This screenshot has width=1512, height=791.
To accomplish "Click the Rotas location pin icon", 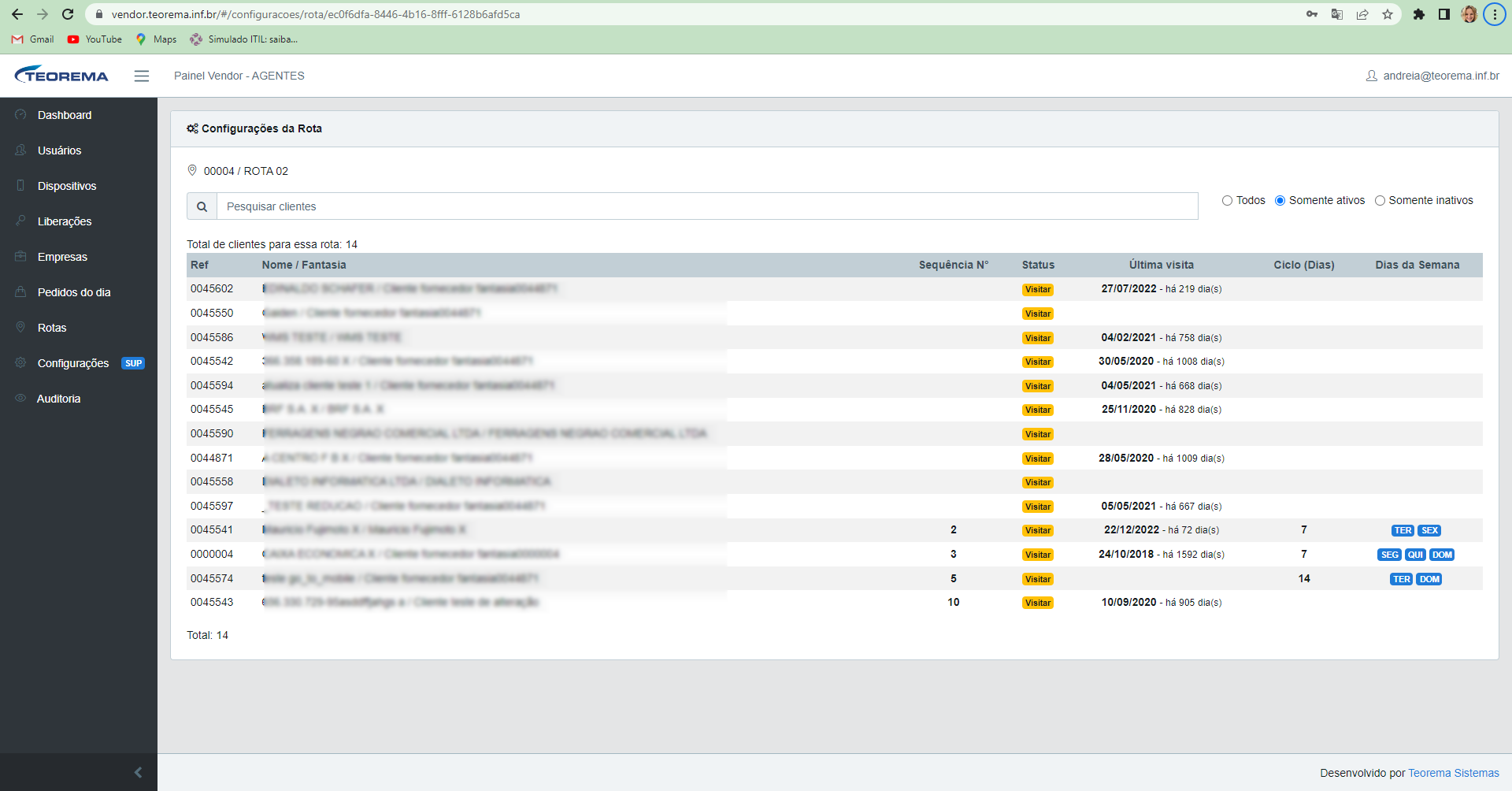I will pos(20,327).
